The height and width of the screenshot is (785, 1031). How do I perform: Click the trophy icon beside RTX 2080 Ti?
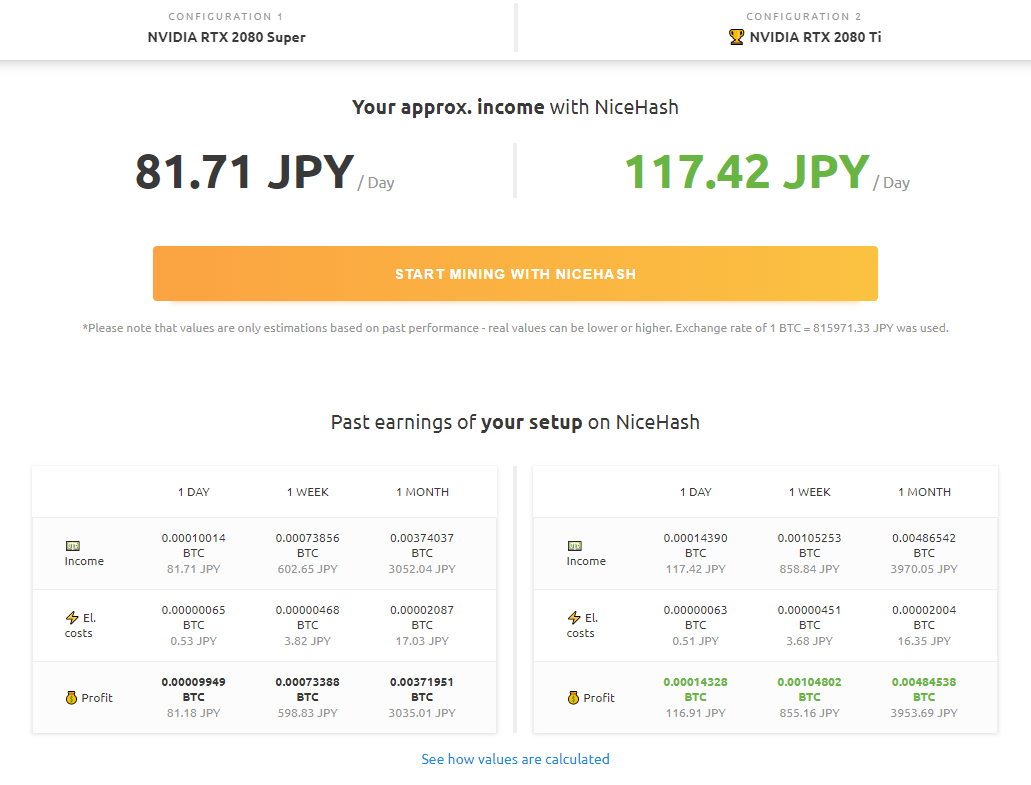tap(736, 37)
